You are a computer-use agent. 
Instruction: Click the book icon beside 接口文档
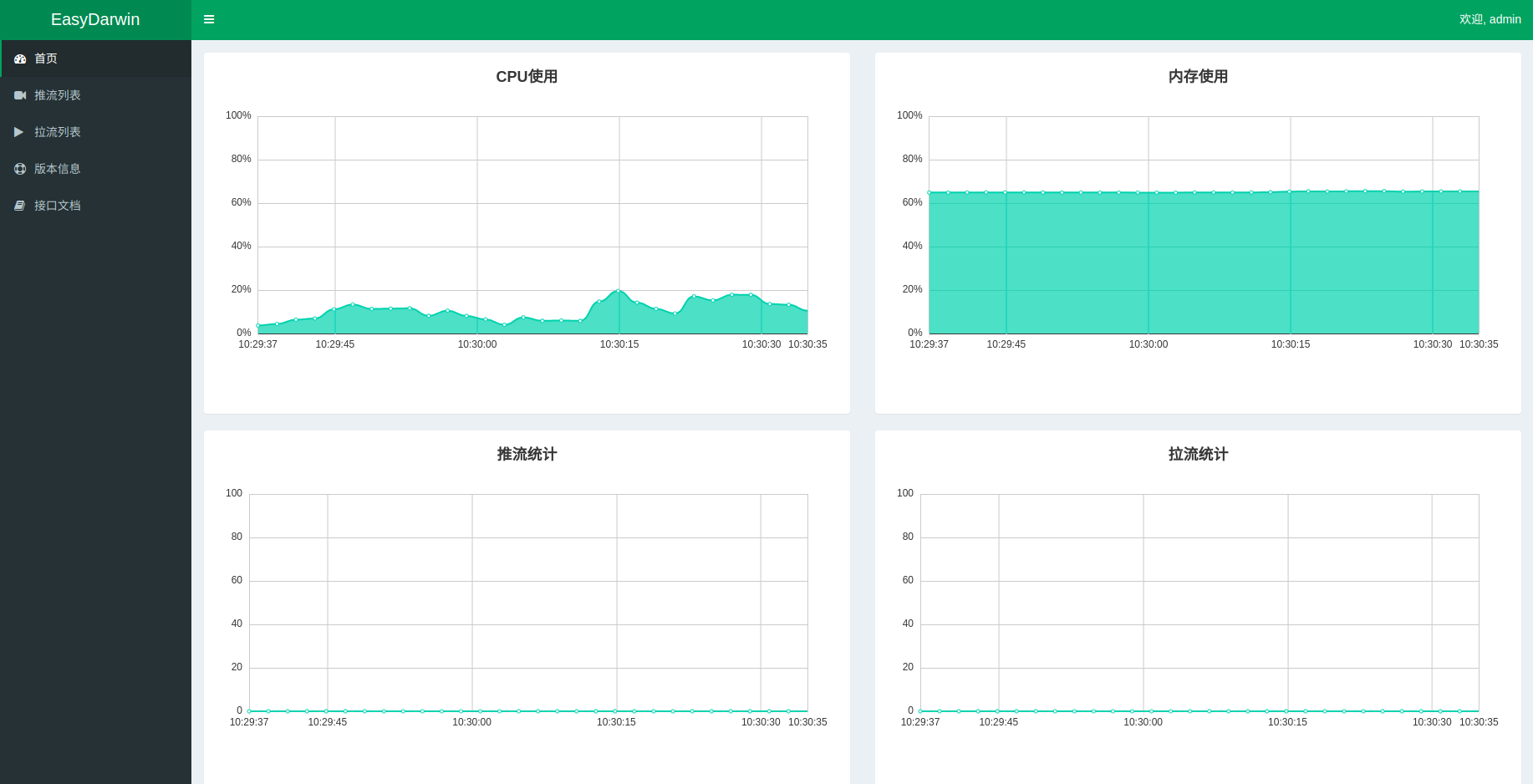pos(20,206)
